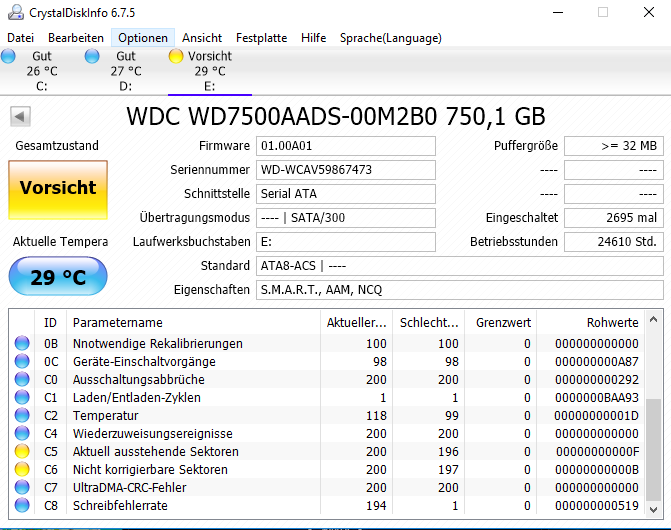
Task: Click the Rohwerte column header
Action: [x=591, y=322]
